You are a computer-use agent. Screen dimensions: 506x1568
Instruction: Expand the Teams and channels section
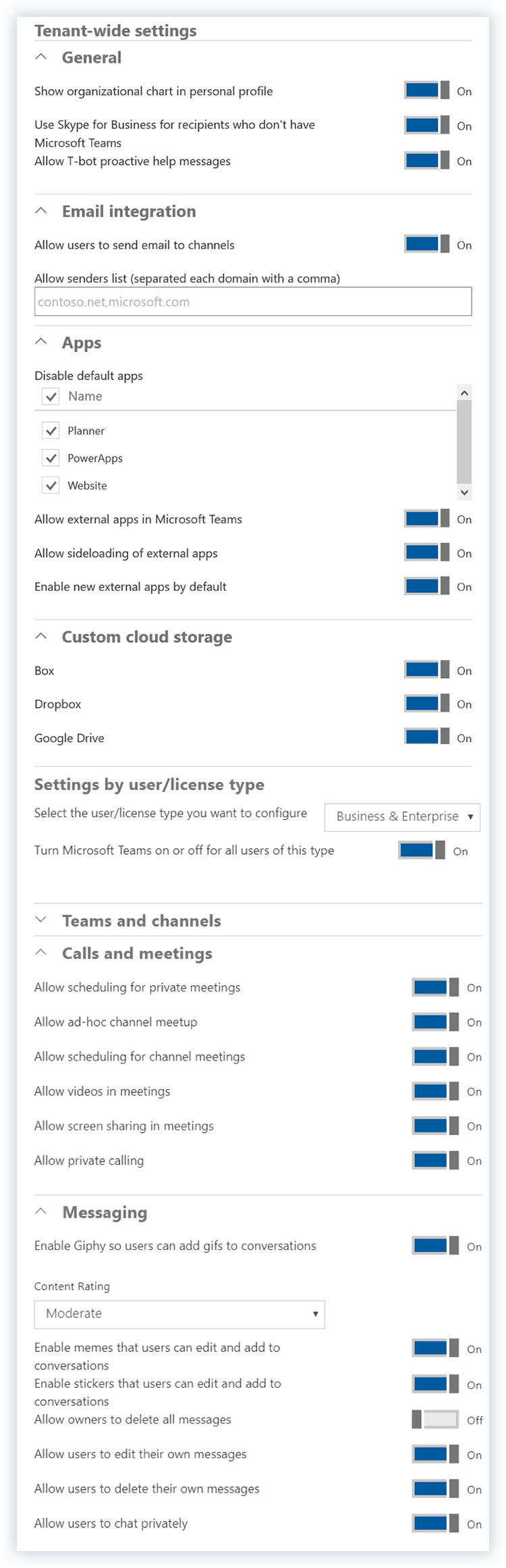41,920
